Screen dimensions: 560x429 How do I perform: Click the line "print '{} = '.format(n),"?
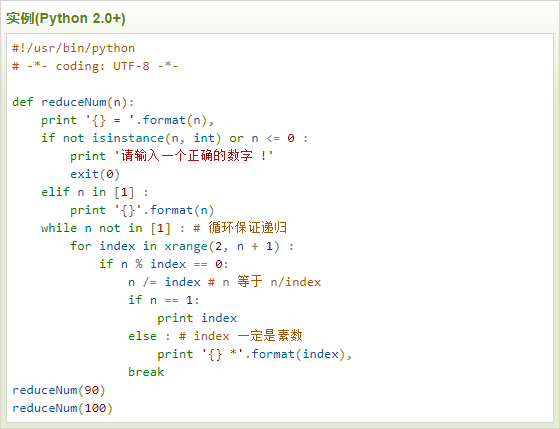pos(128,120)
